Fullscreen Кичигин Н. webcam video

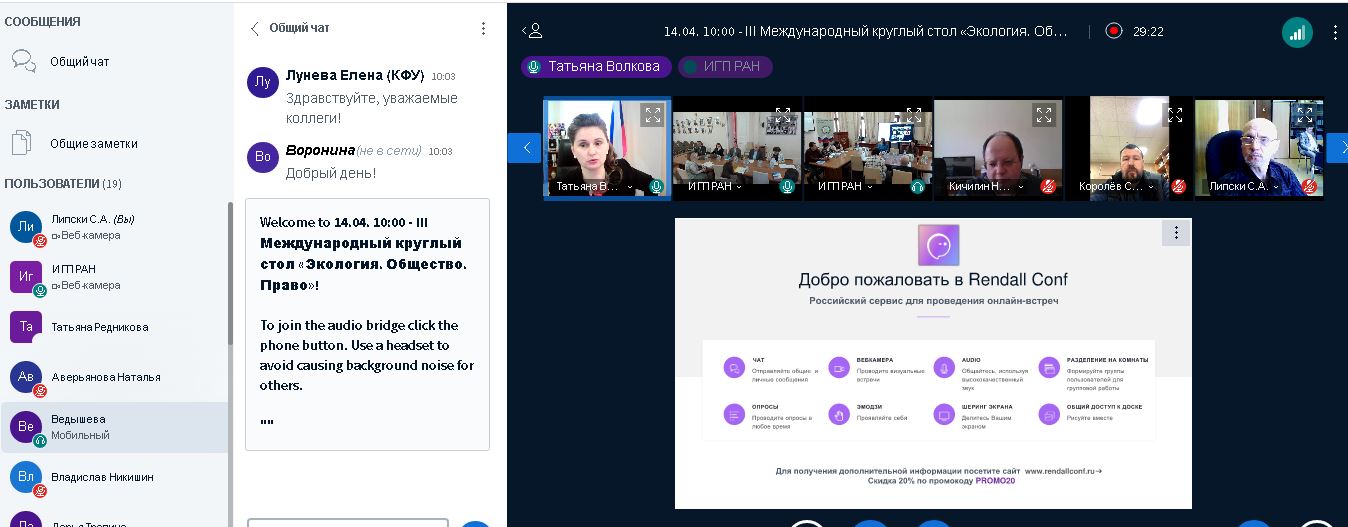(1043, 115)
